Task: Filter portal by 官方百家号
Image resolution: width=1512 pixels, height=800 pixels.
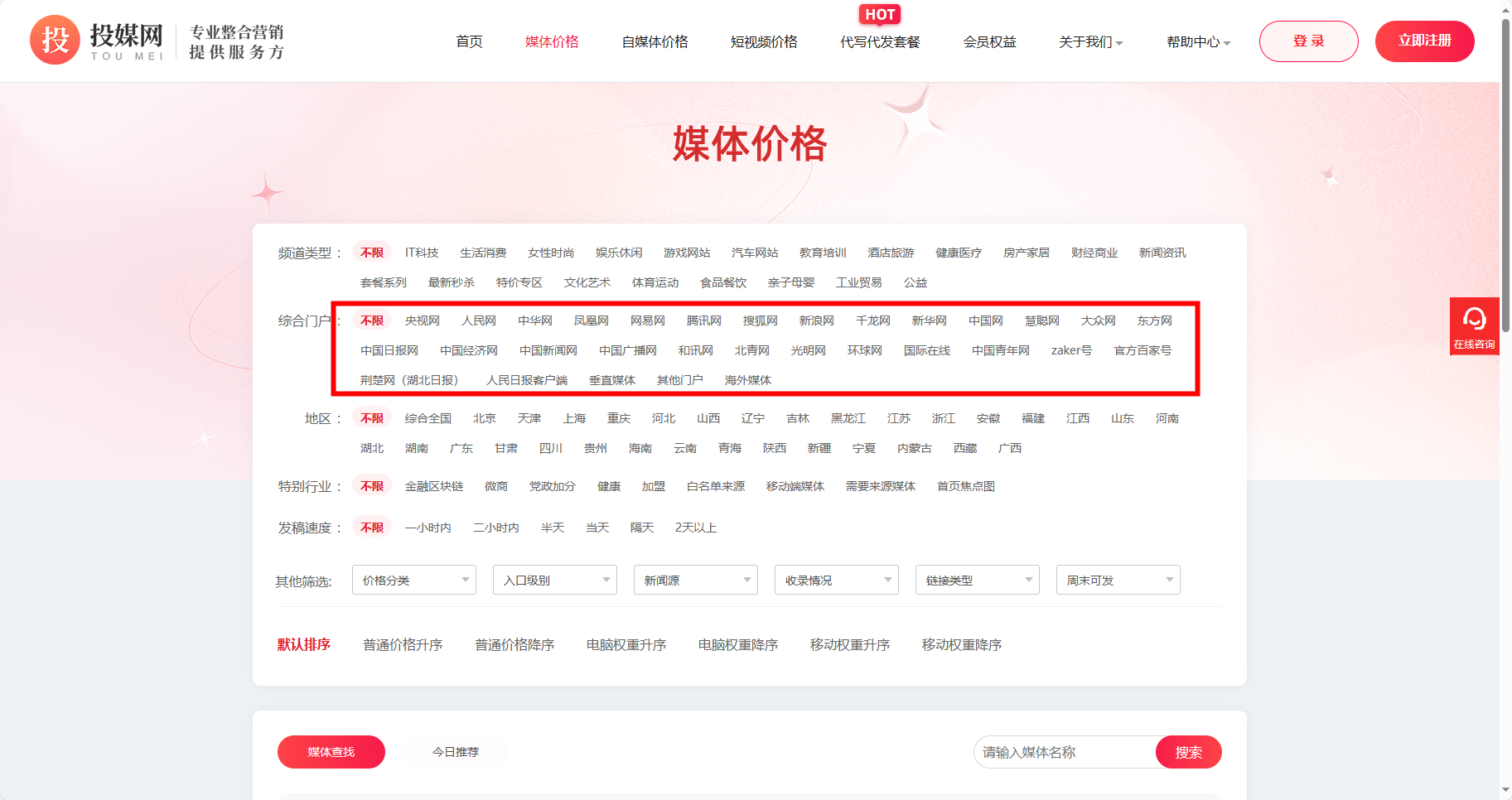Action: [x=1142, y=350]
